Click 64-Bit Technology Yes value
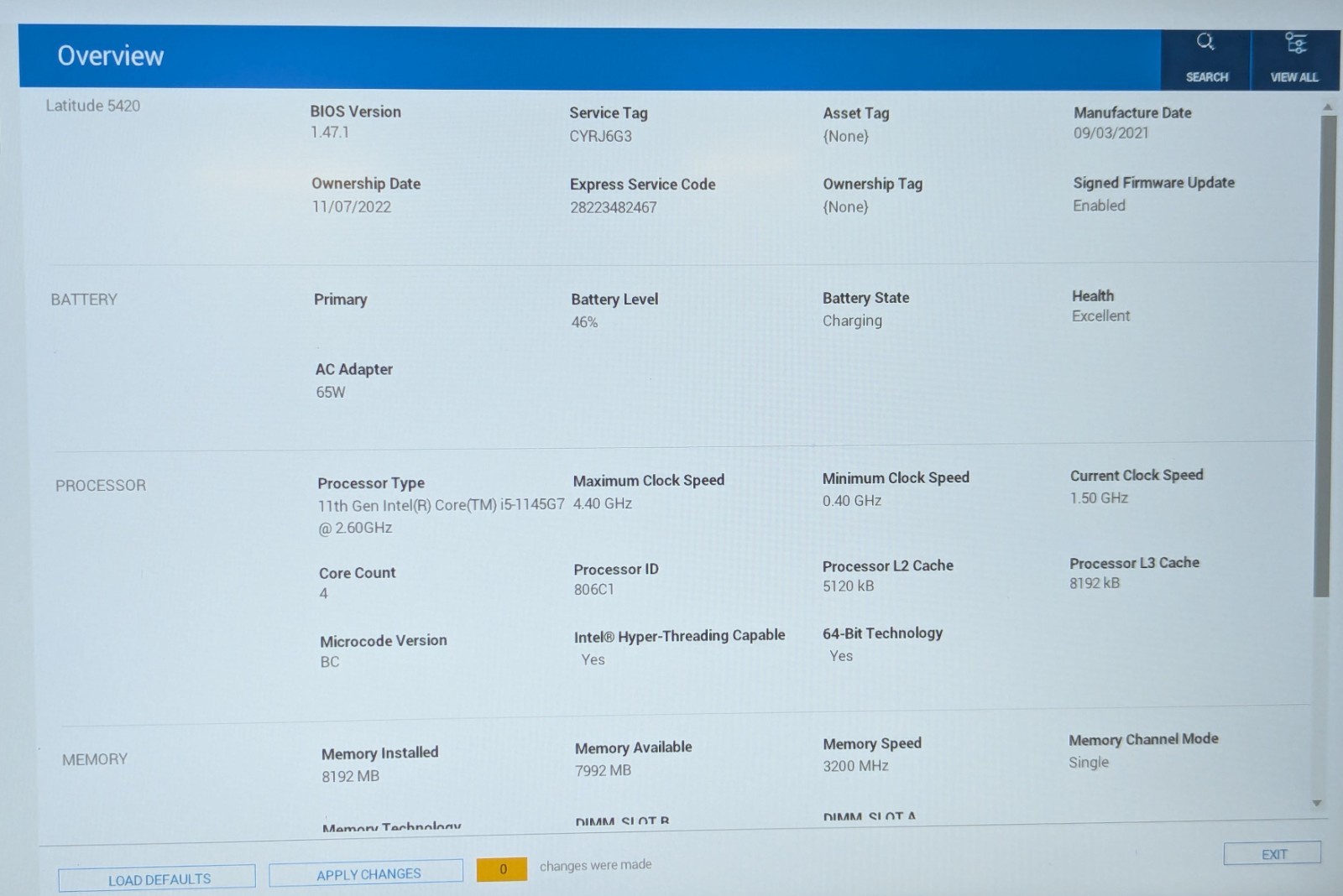The height and width of the screenshot is (896, 1343). point(841,656)
